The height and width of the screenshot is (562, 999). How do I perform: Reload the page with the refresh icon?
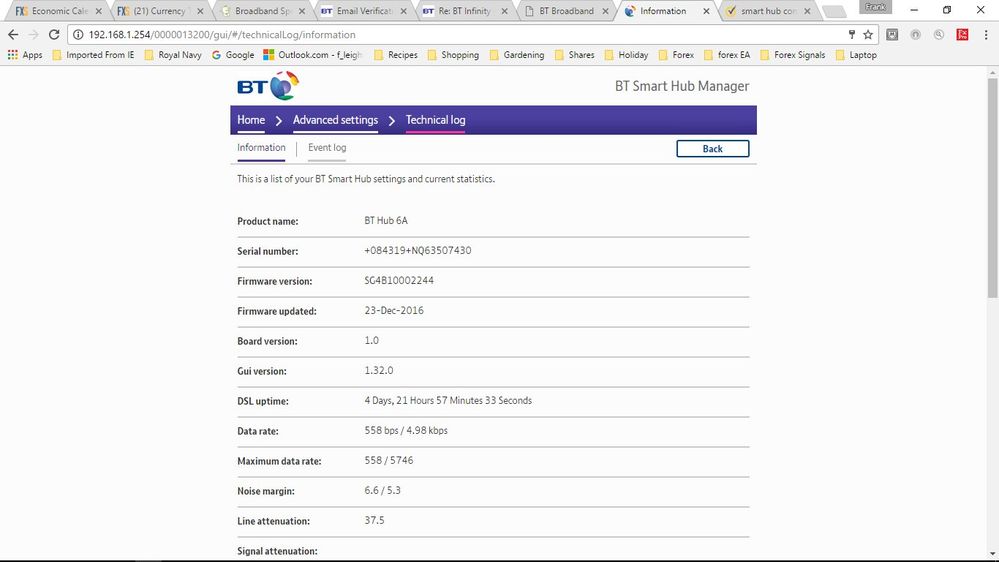coord(54,34)
